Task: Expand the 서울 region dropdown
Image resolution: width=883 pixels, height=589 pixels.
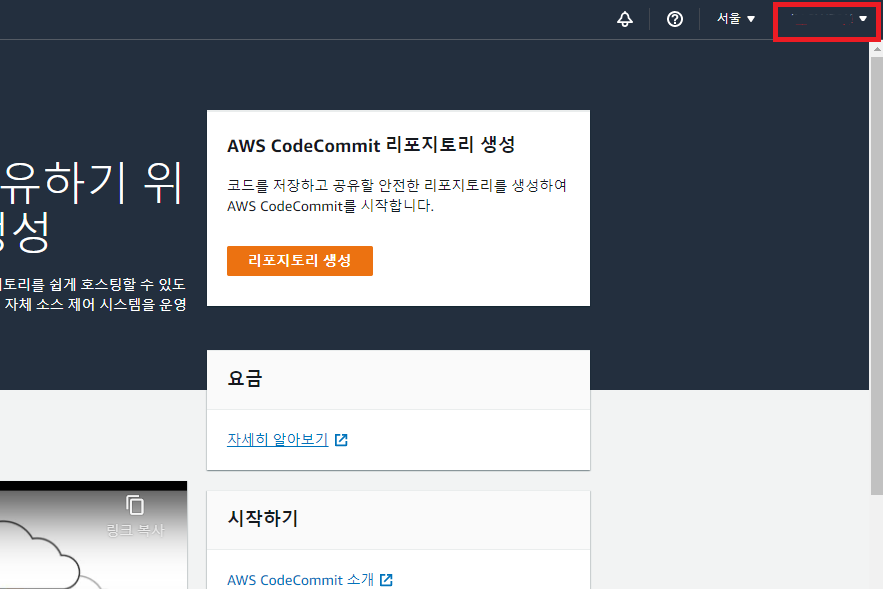Action: pos(735,19)
